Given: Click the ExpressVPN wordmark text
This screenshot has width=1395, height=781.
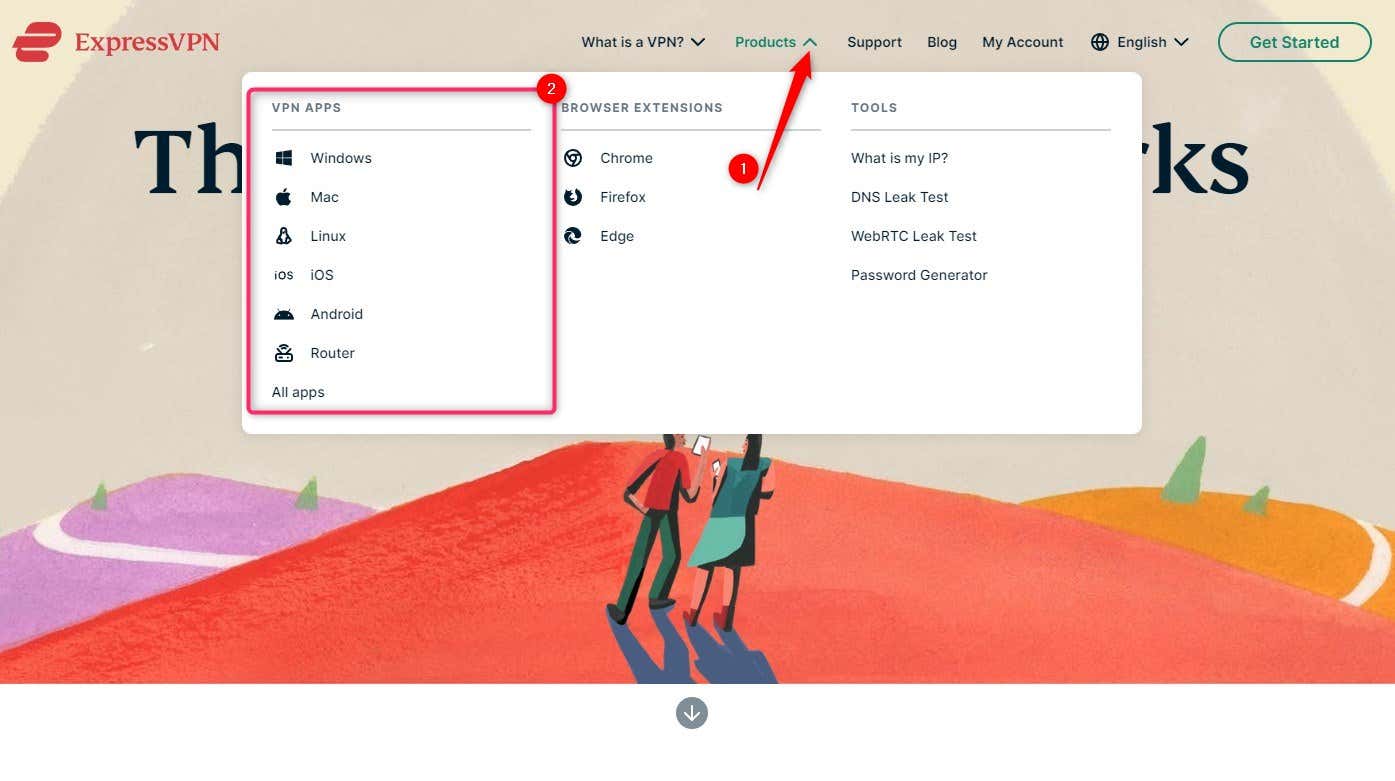Looking at the screenshot, I should [x=147, y=42].
